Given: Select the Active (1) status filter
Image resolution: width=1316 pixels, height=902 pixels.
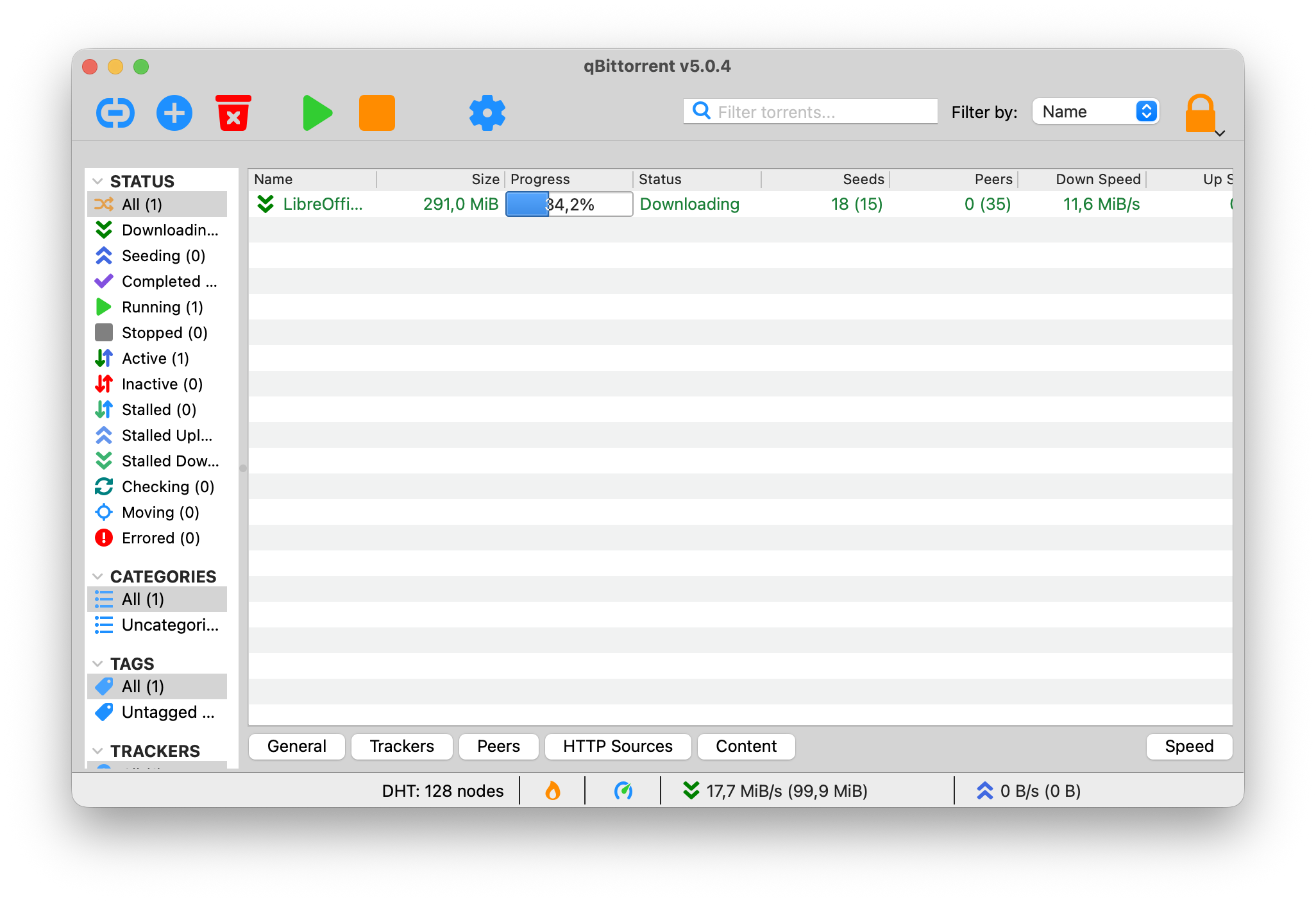Looking at the screenshot, I should click(157, 359).
